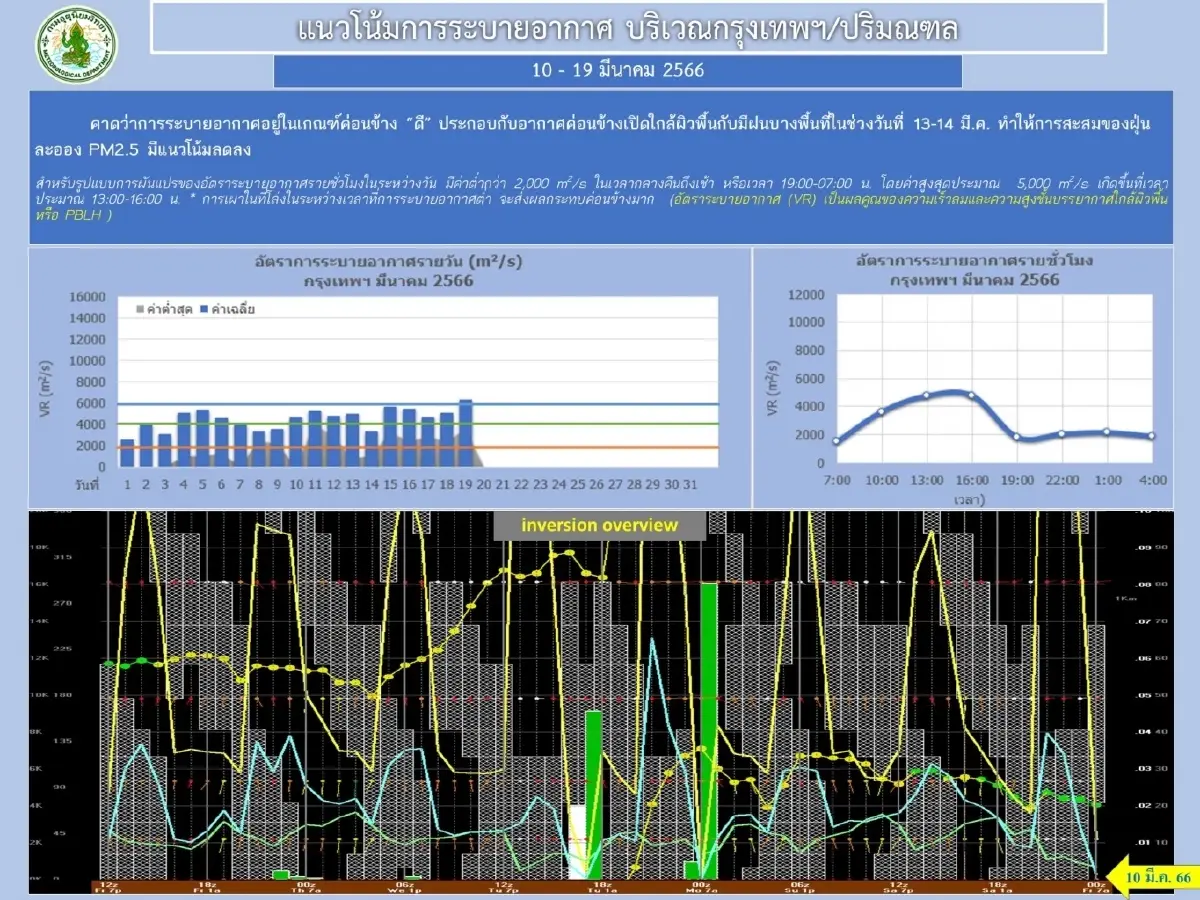This screenshot has height=900, width=1200.
Task: Click the วันที่ axis label on daily chart
Action: [88, 484]
